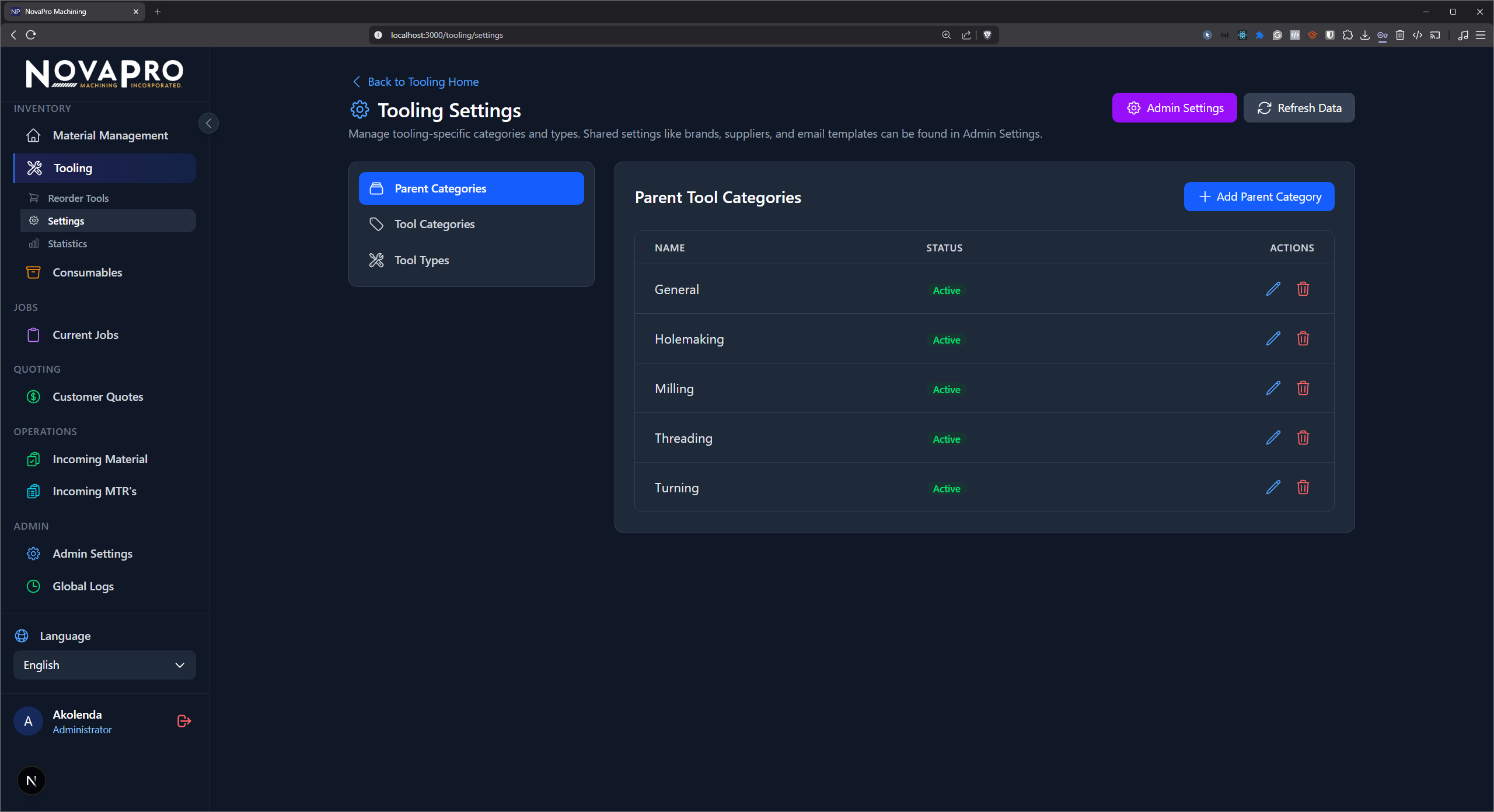Delete the Holemaking category via trash icon
The image size is (1494, 812).
pos(1303,339)
